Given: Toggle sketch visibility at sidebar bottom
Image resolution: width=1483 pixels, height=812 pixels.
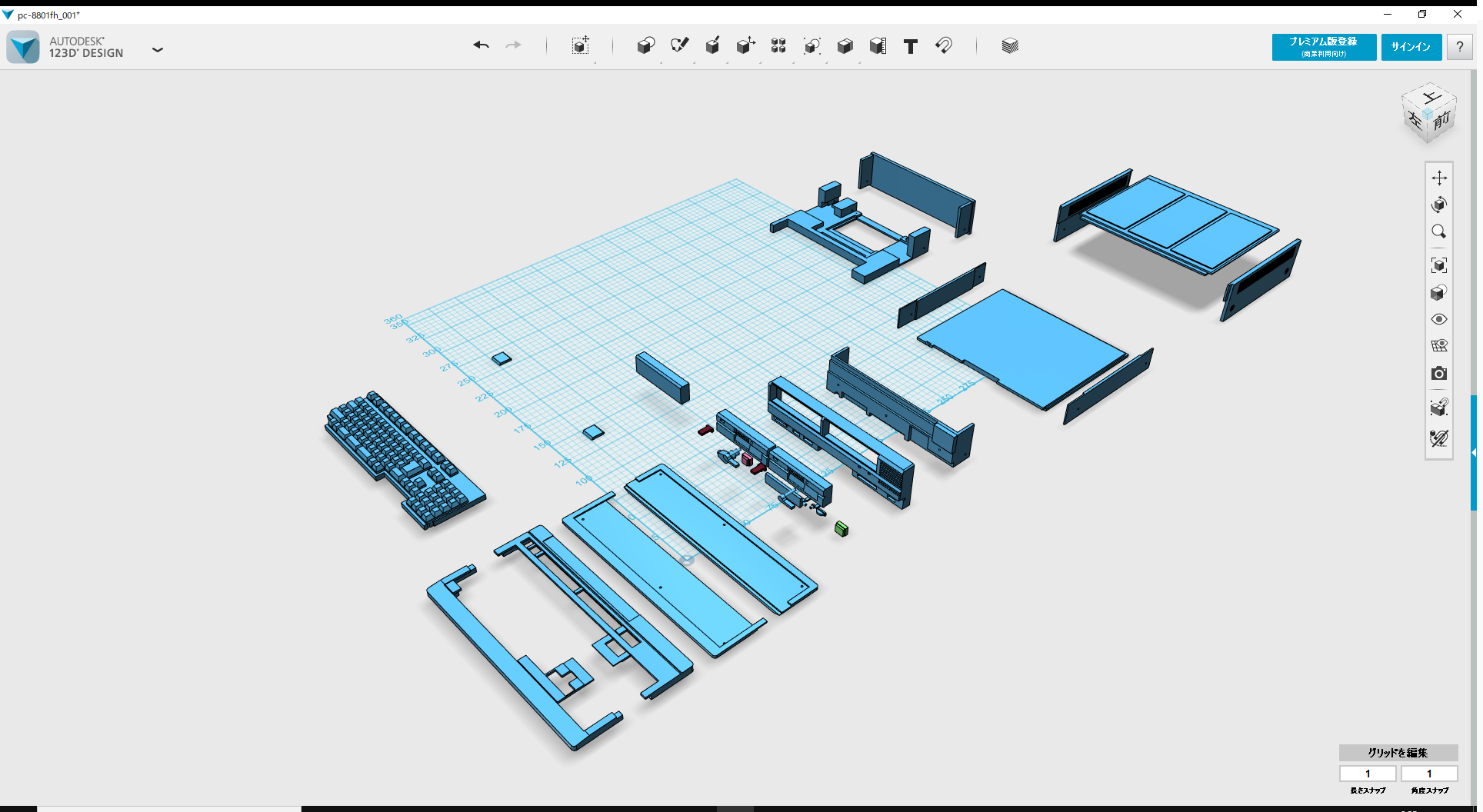Looking at the screenshot, I should 1440,438.
